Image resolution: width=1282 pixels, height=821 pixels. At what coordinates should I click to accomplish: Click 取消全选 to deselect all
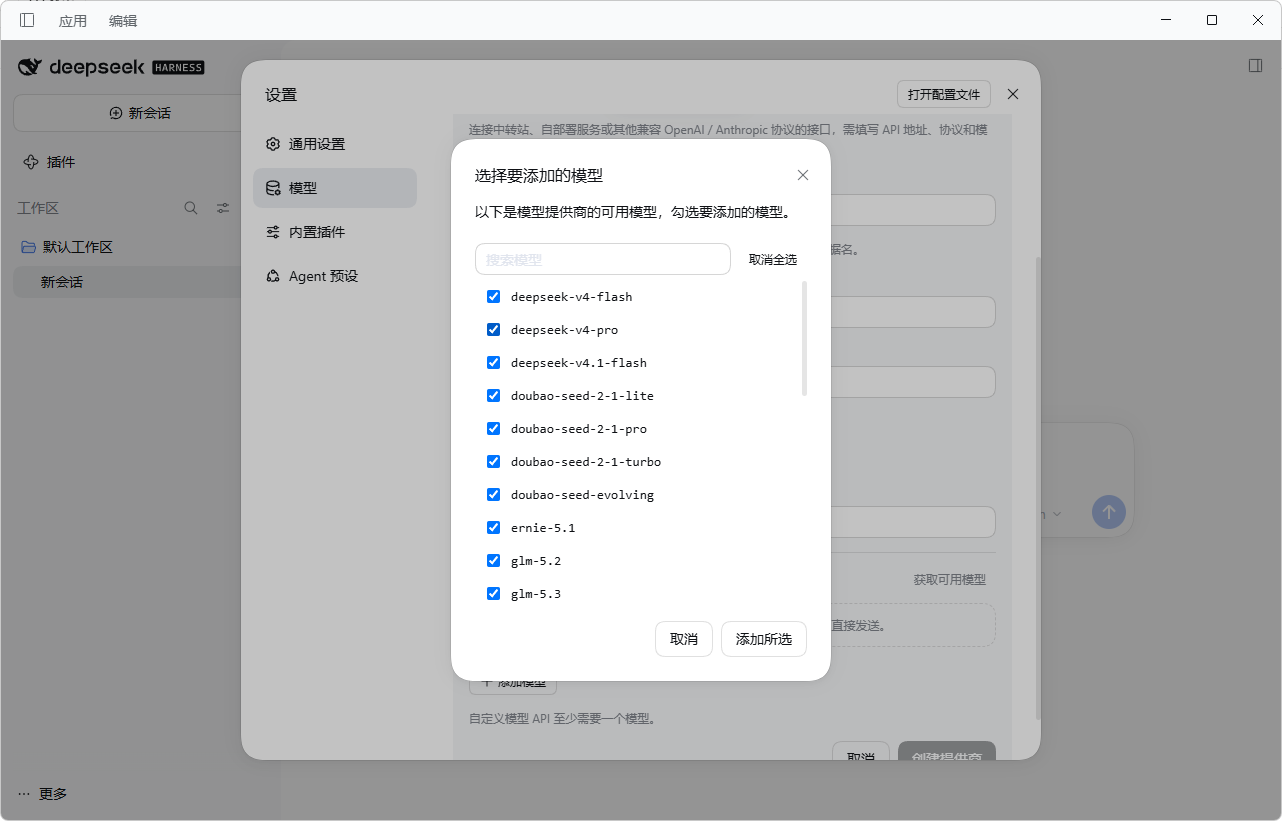[773, 259]
